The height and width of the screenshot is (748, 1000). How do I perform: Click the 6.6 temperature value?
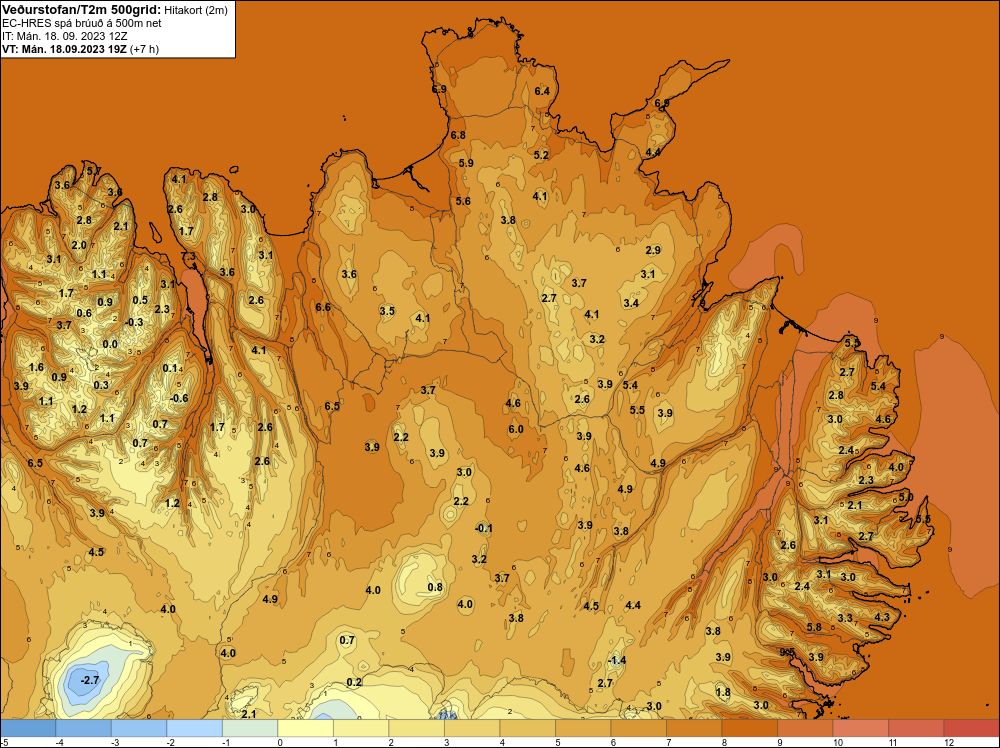tap(323, 307)
